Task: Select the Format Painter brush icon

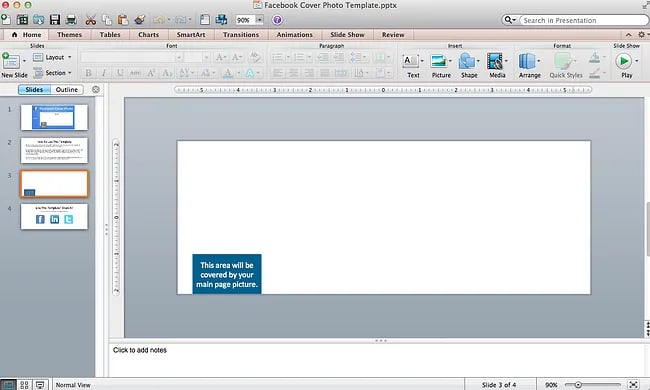Action: [x=140, y=19]
